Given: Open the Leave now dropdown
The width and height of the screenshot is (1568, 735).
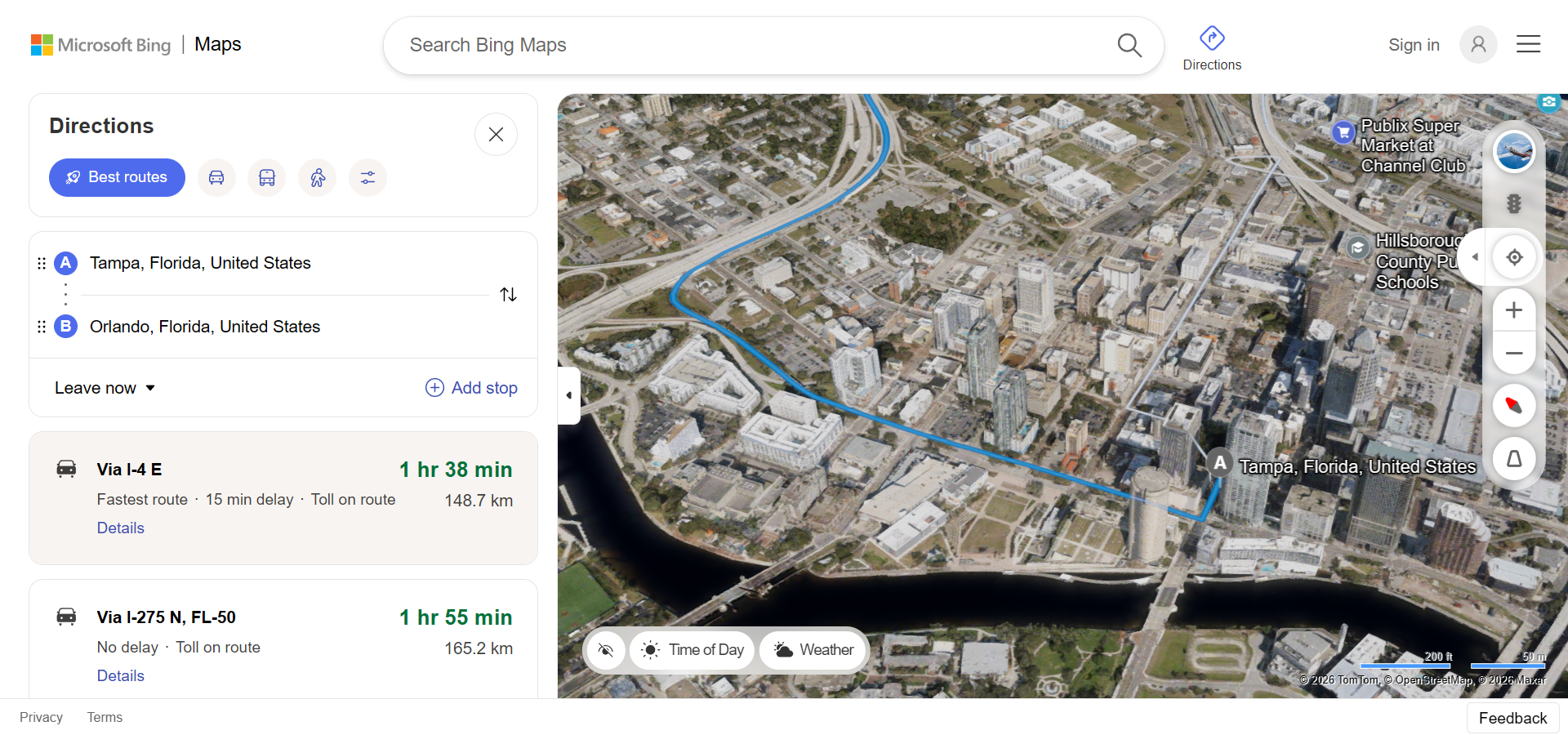Looking at the screenshot, I should click(x=103, y=388).
